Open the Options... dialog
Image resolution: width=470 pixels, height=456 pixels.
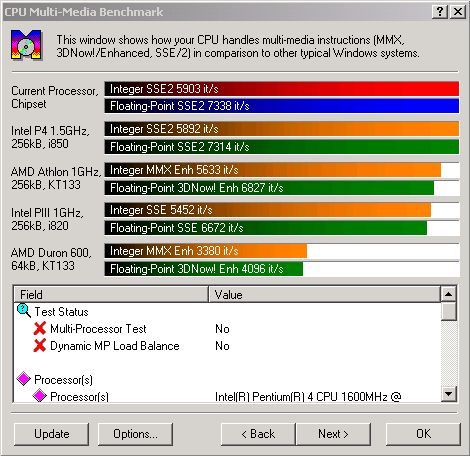tap(135, 434)
